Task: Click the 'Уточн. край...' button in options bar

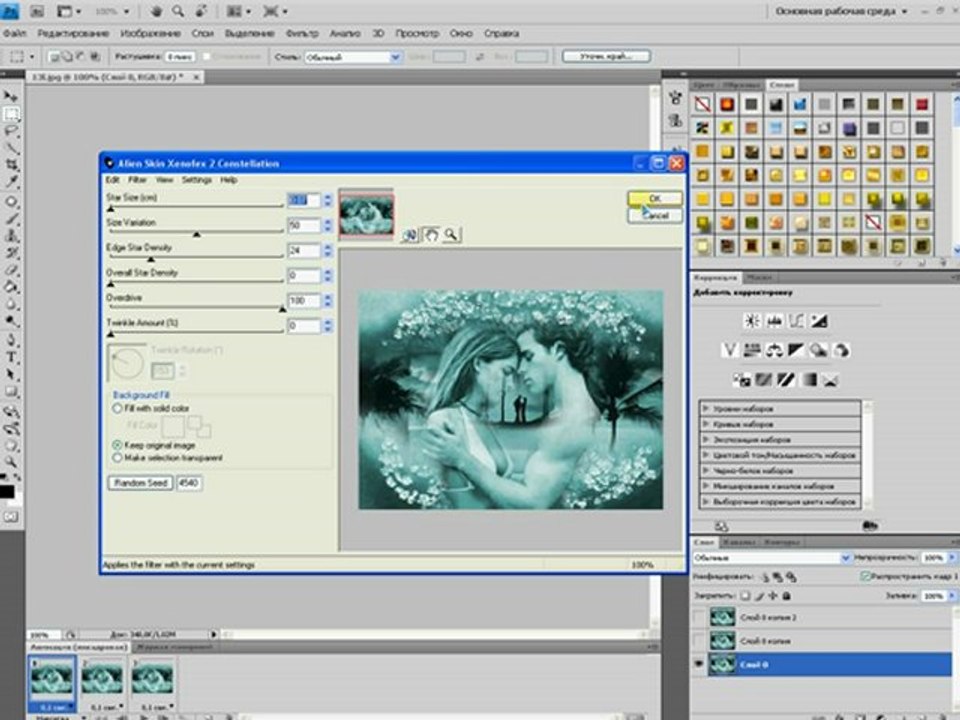Action: coord(606,56)
